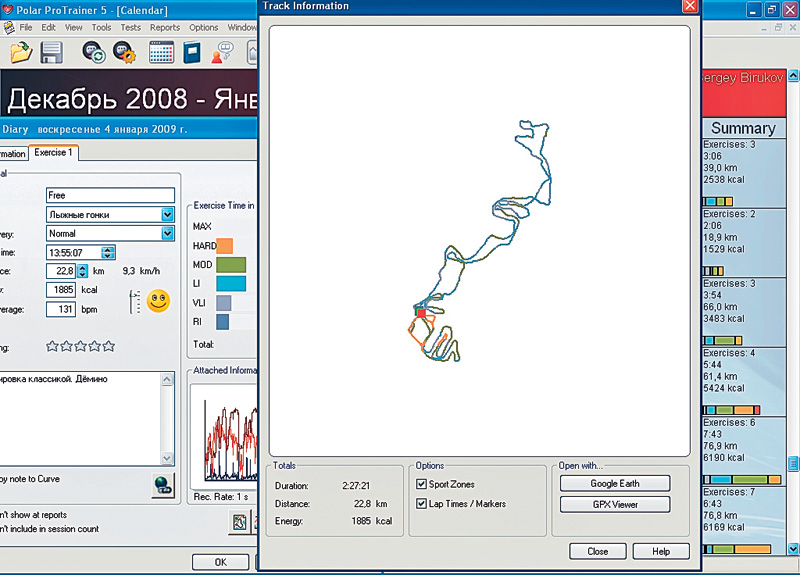Select summary week with 76,9 km

coord(744,451)
